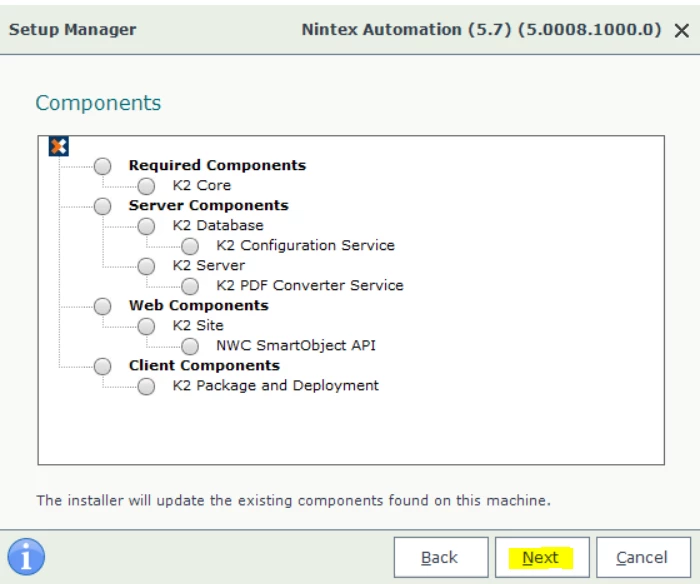Toggle the K2 Database radio button
The image size is (700, 584).
pyautogui.click(x=147, y=226)
